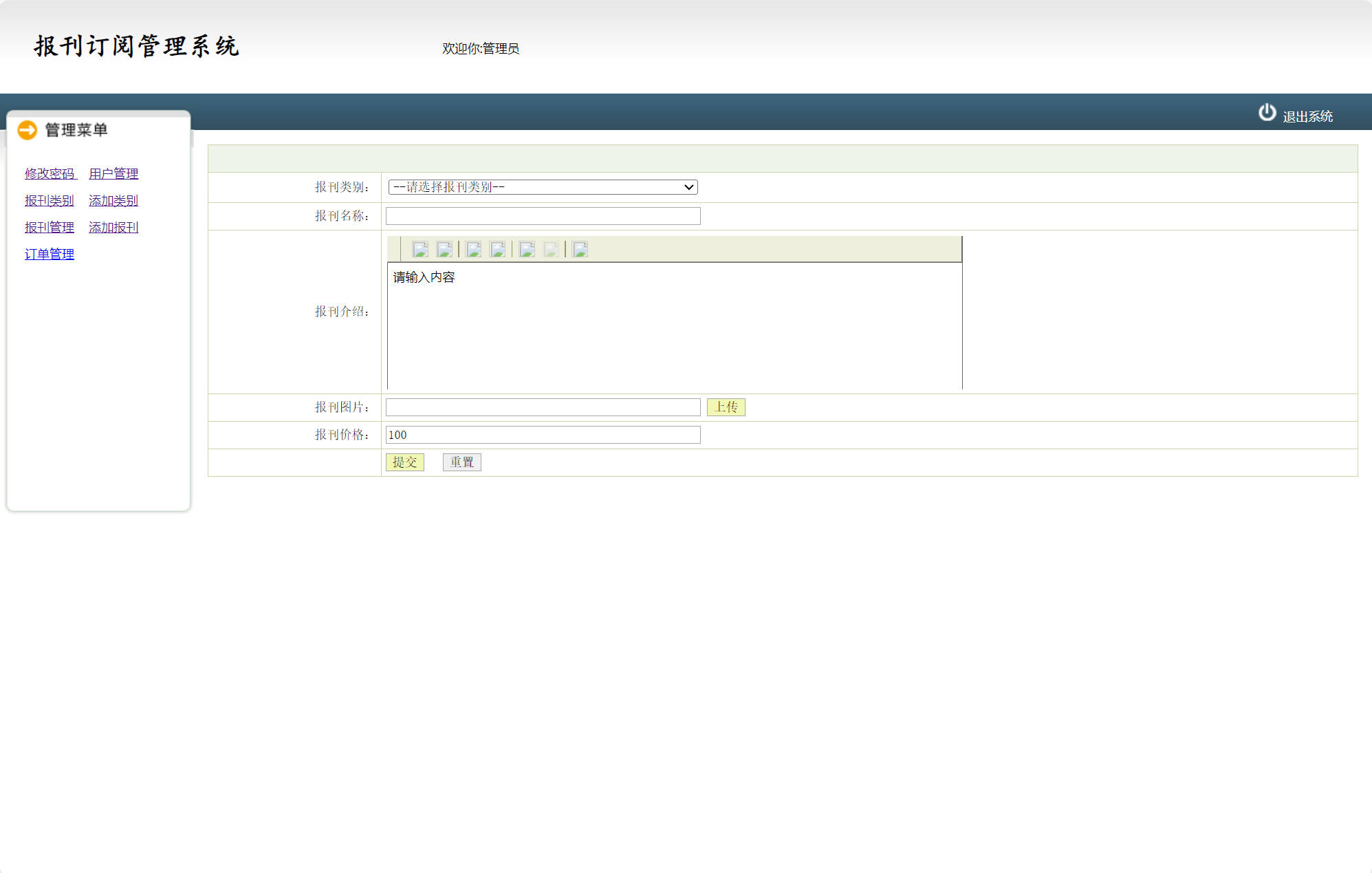Open 修改密码 from the management menu
This screenshot has width=1372, height=873.
pyautogui.click(x=50, y=173)
